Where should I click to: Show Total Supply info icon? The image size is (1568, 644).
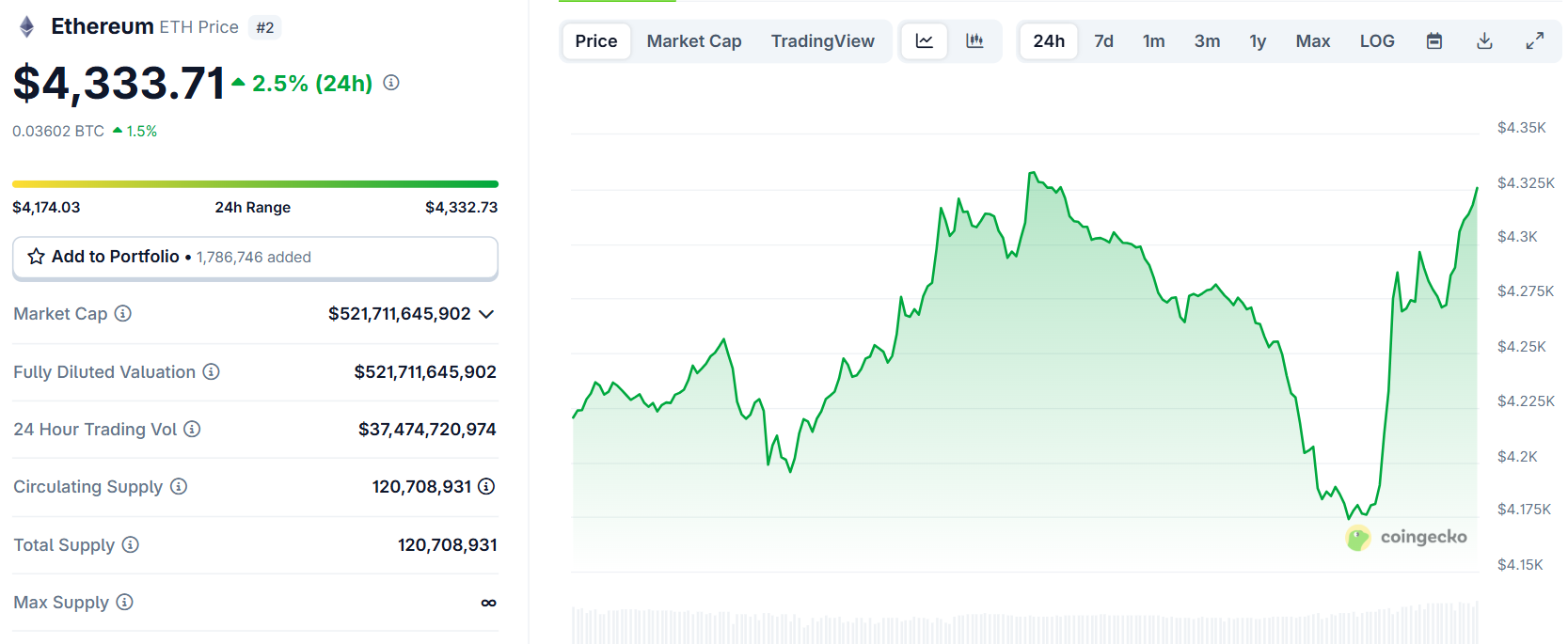tap(131, 544)
